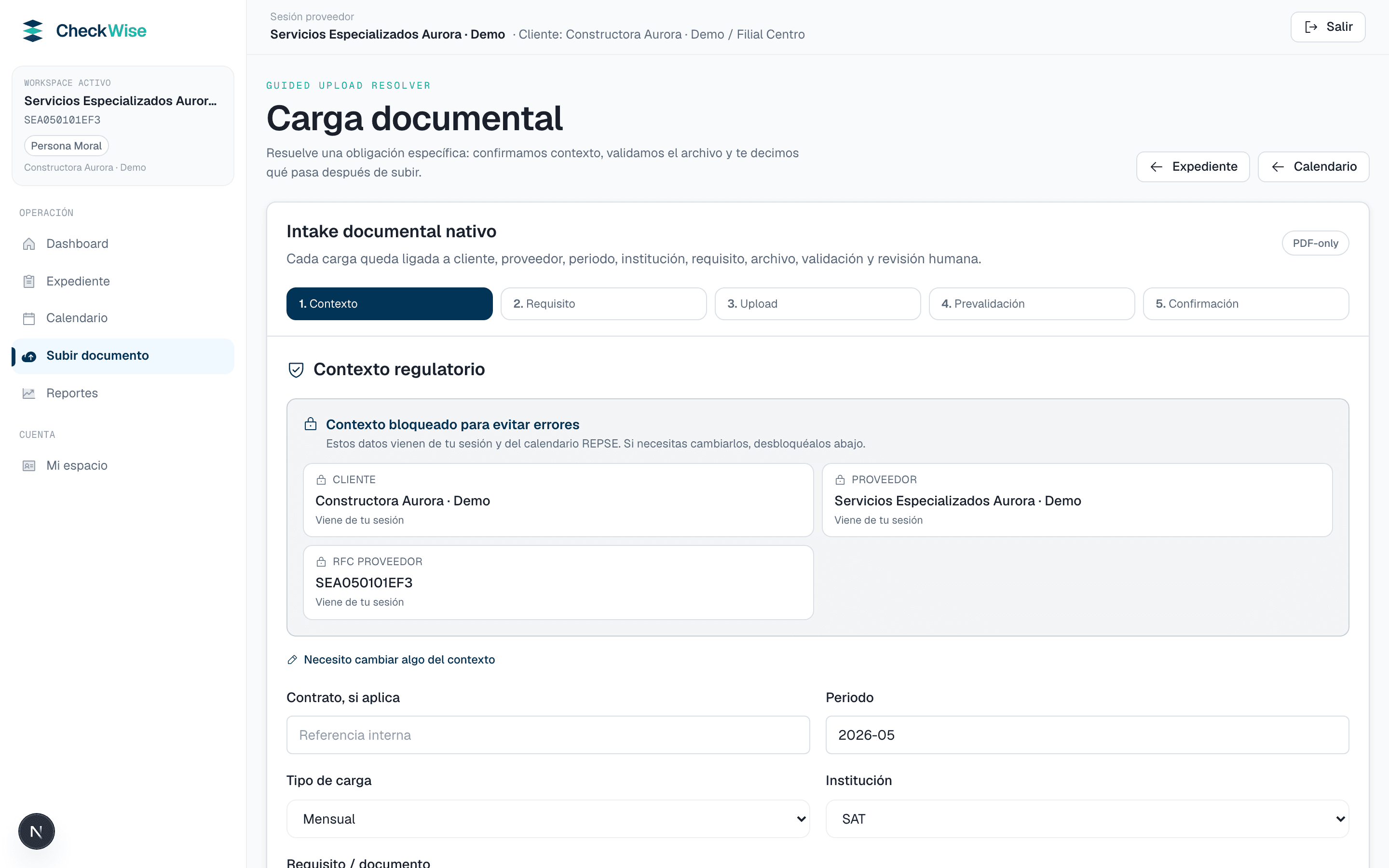Go back to Expediente with the top button
The width and height of the screenshot is (1389, 868).
point(1193,166)
